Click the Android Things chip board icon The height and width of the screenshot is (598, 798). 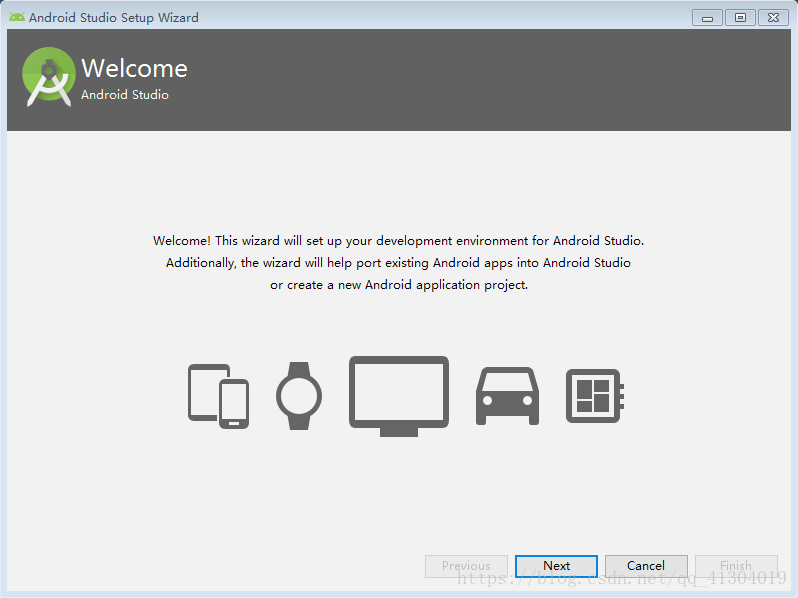point(595,396)
